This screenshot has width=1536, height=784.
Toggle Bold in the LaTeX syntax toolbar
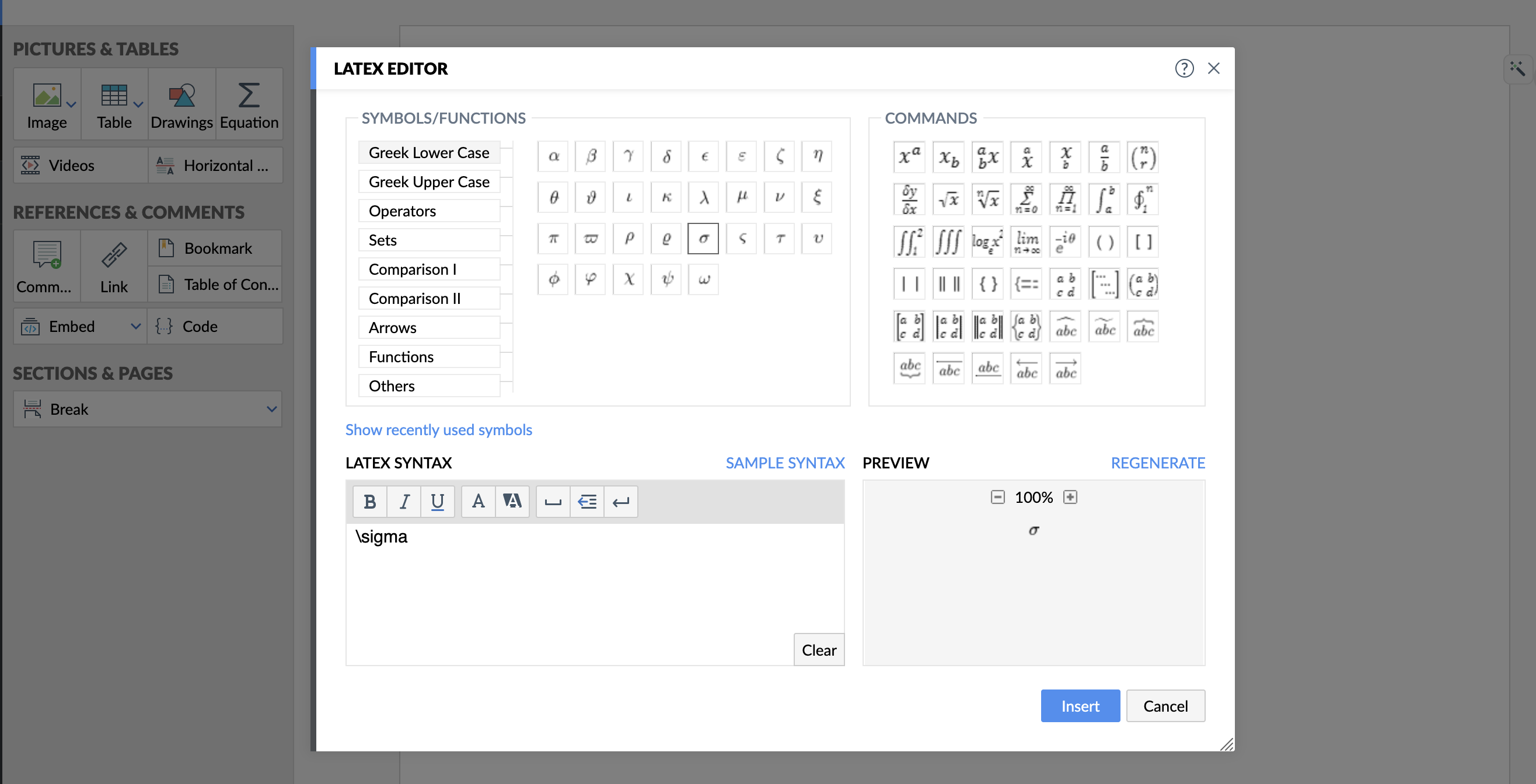click(x=369, y=502)
